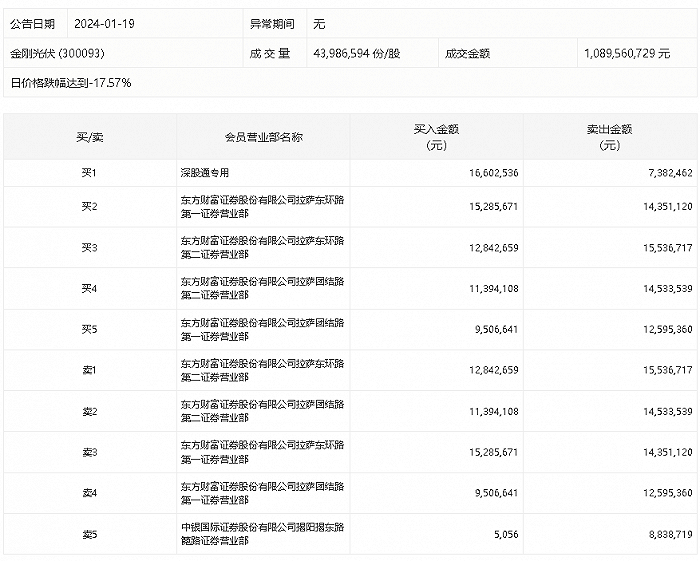
Task: Select sell amount 8,838,719
Action: coord(671,534)
